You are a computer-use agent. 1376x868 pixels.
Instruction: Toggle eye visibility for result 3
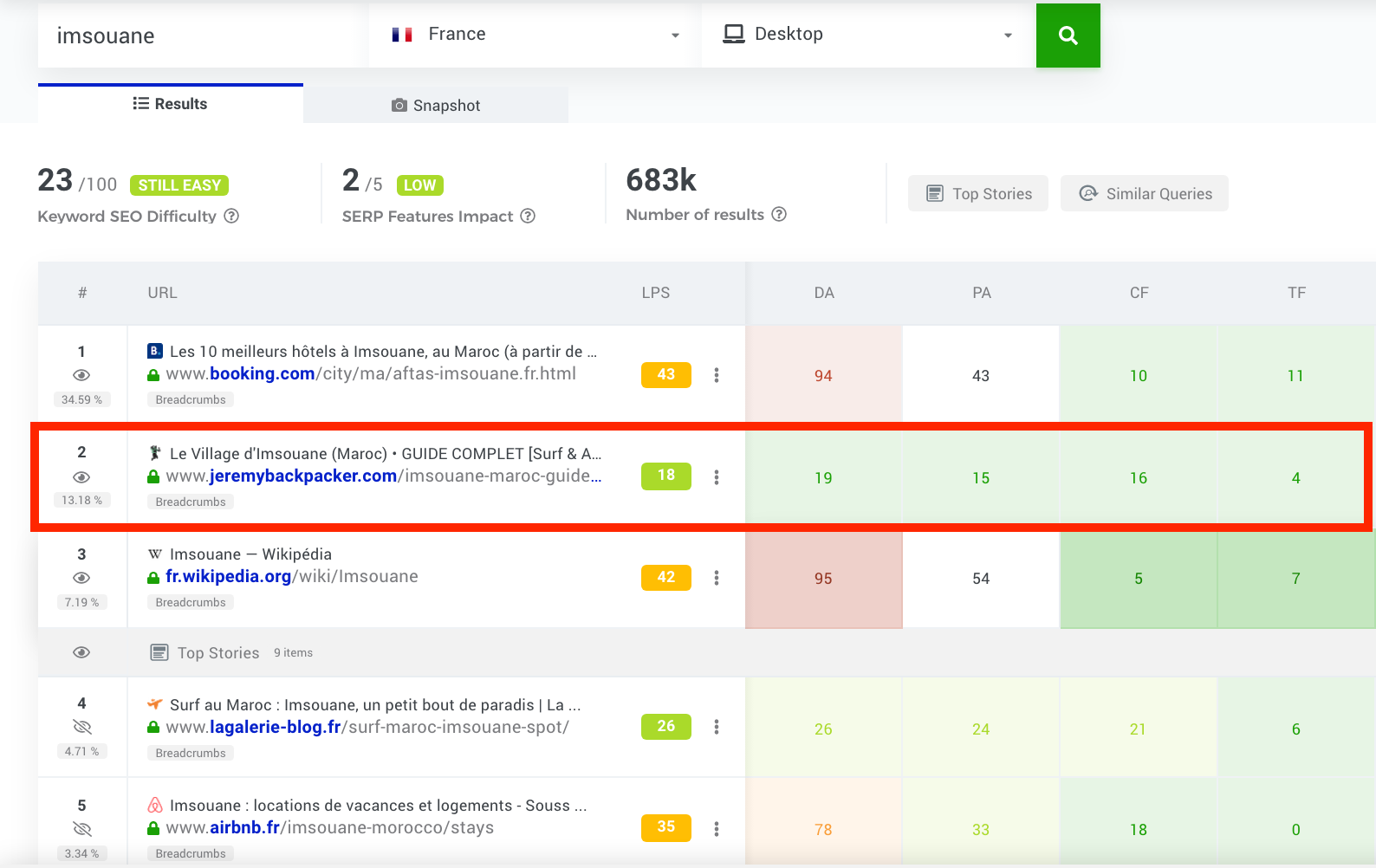pyautogui.click(x=81, y=578)
